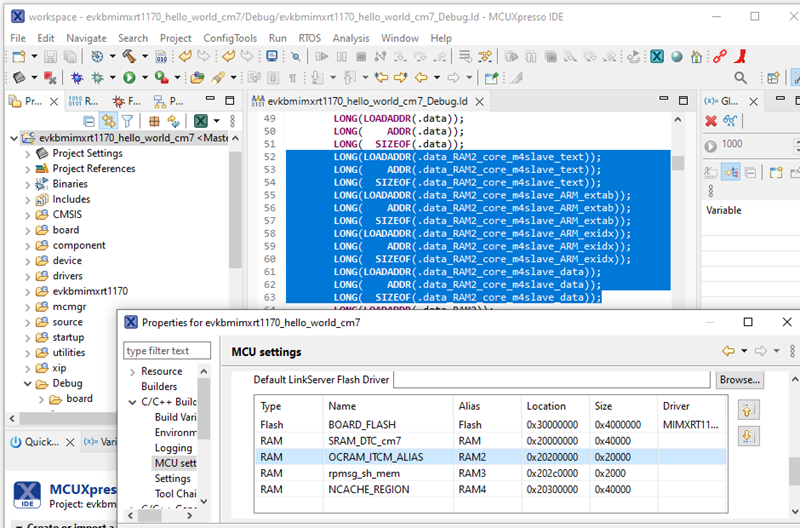Image resolution: width=800 pixels, height=528 pixels.
Task: Click Collapse All in Project Explorer toolbar
Action: [x=89, y=121]
